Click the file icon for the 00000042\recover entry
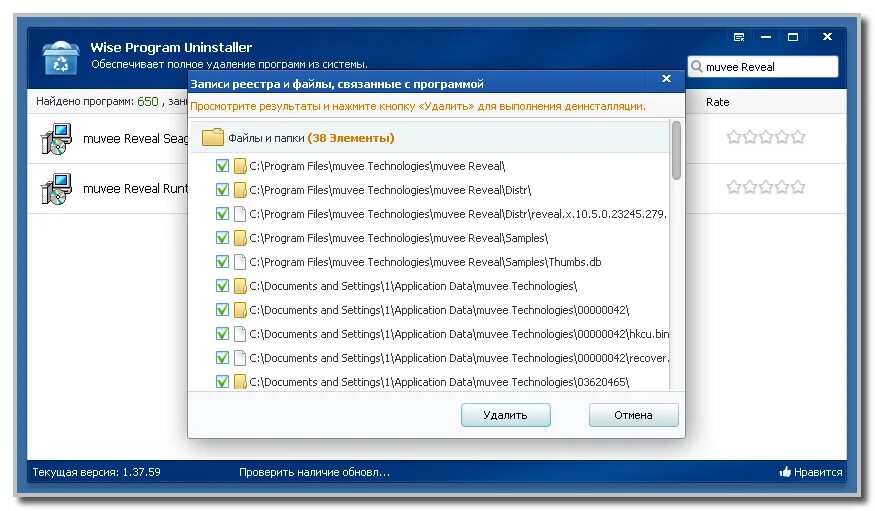875x511 pixels. [x=240, y=358]
